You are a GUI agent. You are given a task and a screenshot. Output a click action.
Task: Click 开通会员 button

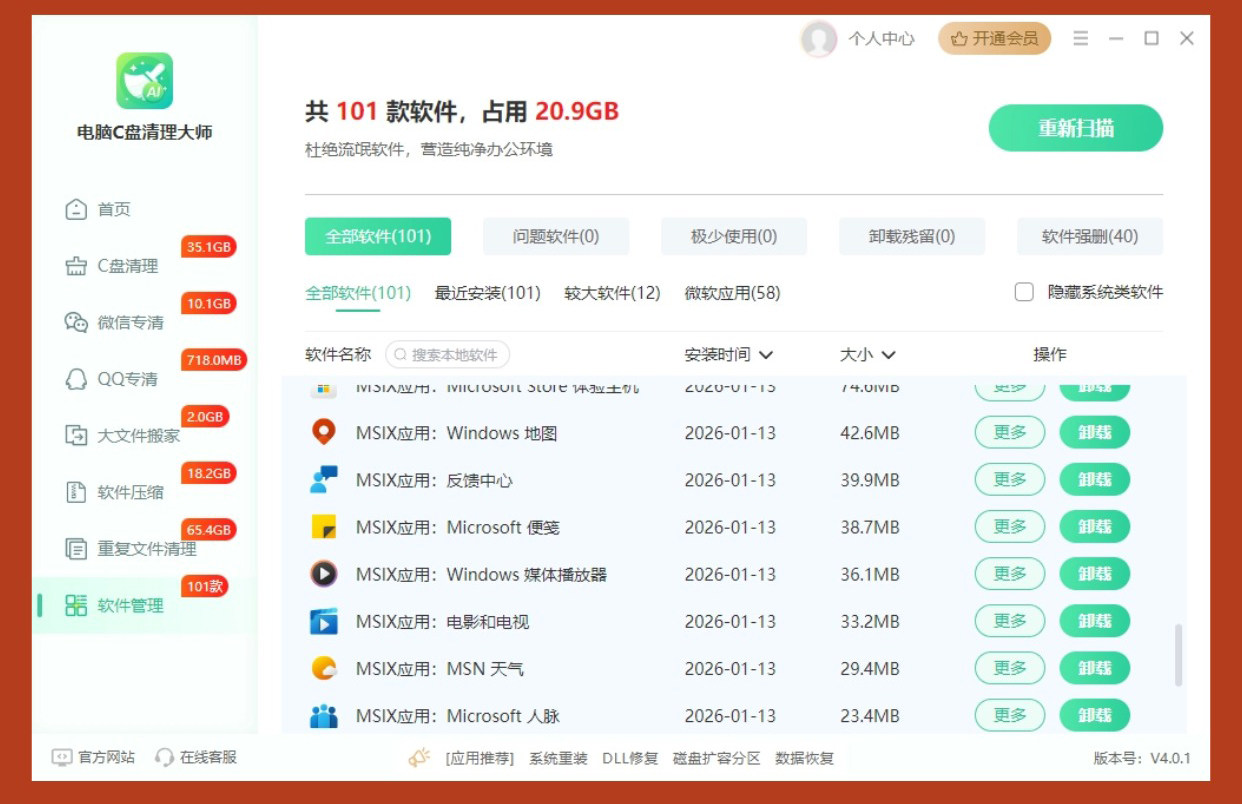click(995, 39)
